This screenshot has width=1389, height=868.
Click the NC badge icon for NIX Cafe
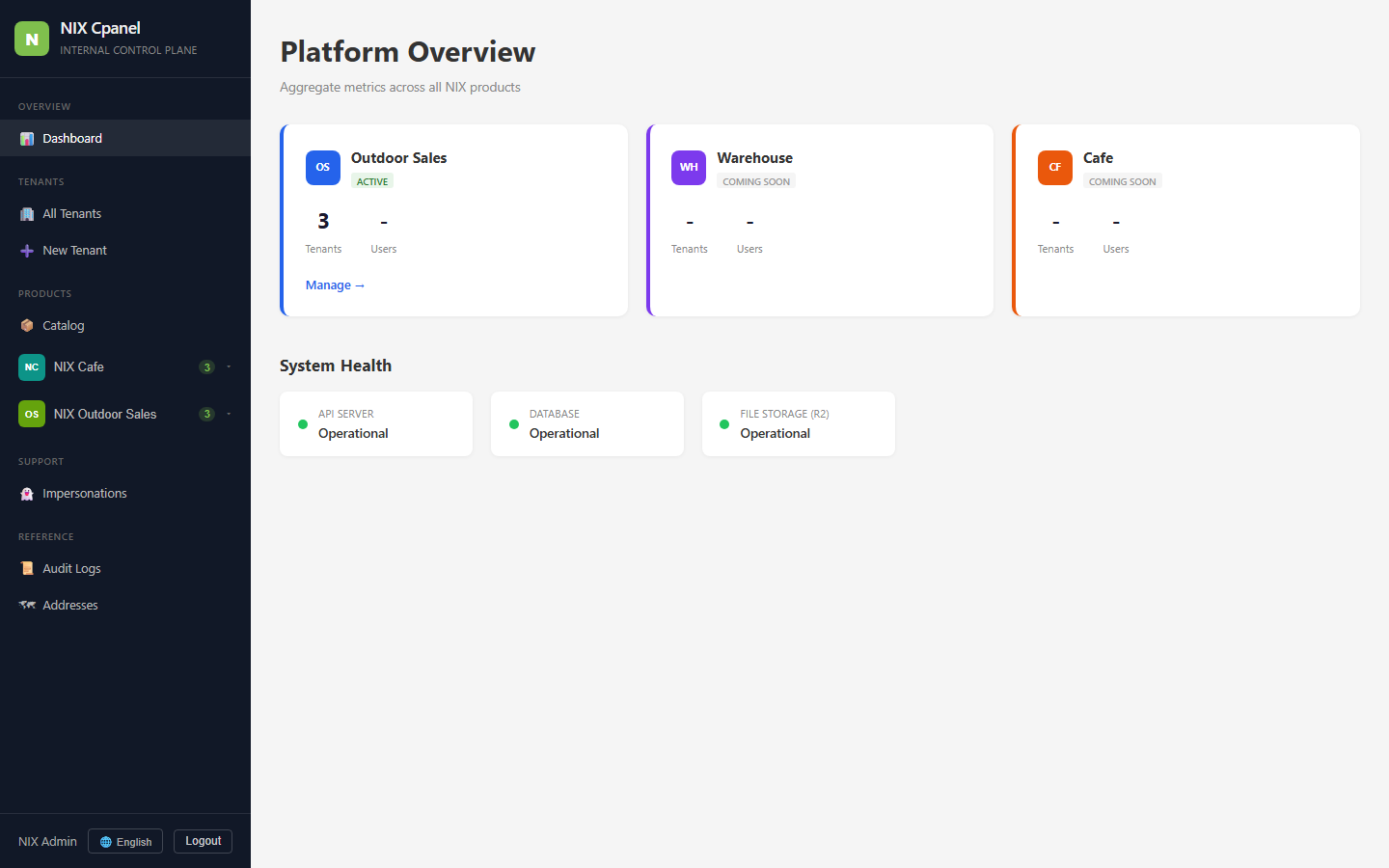pos(32,367)
